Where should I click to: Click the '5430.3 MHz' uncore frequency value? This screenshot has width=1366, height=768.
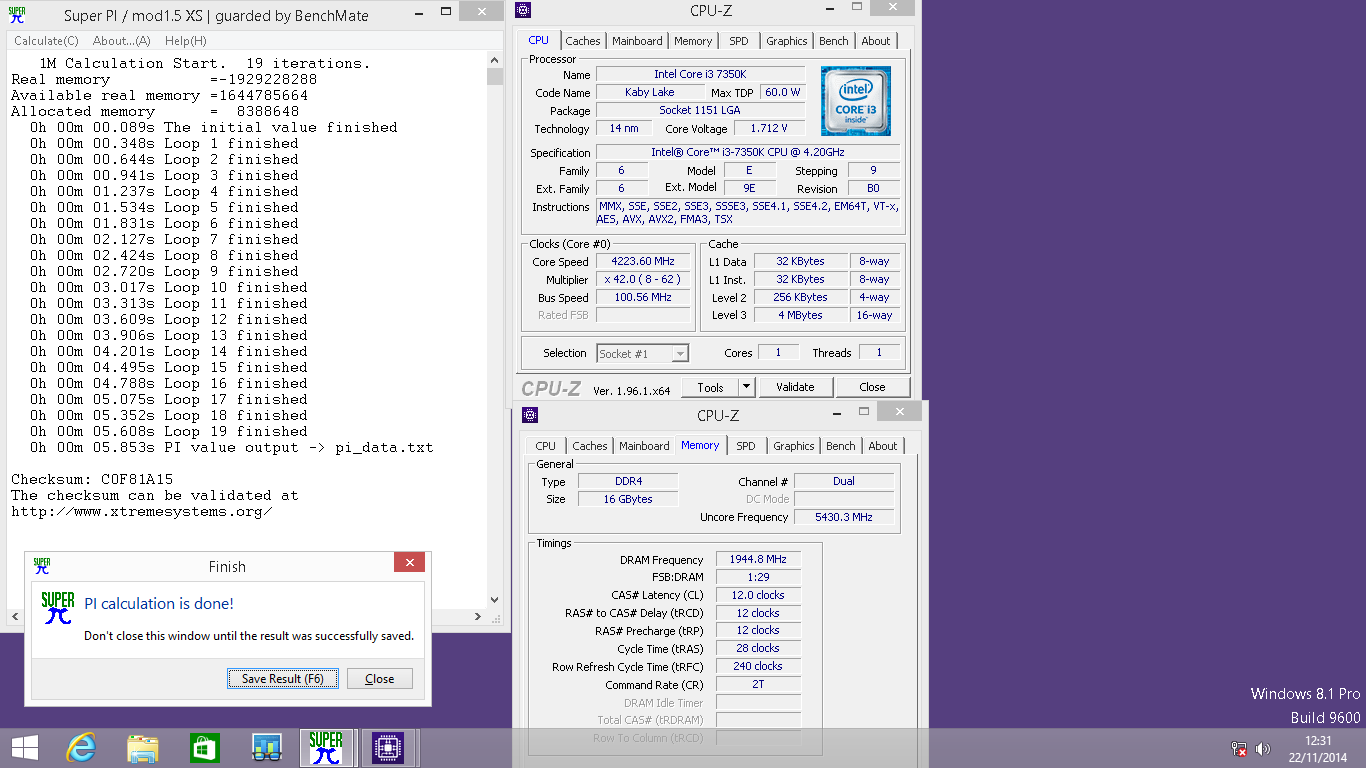point(844,517)
